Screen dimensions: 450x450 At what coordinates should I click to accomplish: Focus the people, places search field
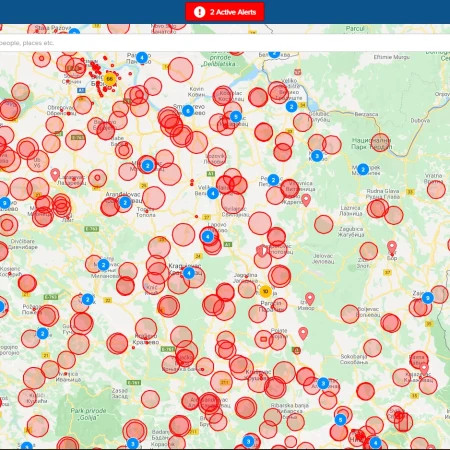coord(225,43)
